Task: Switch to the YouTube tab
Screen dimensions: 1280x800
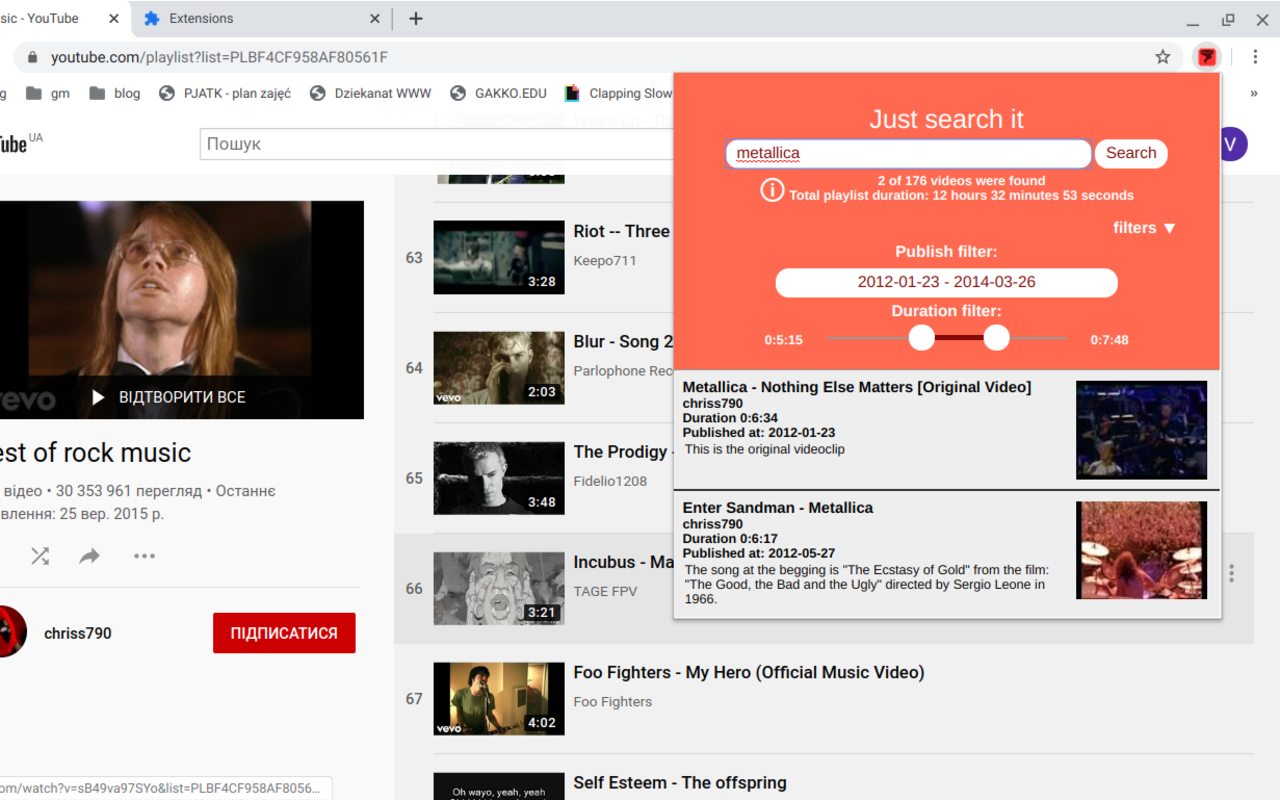Action: [60, 18]
